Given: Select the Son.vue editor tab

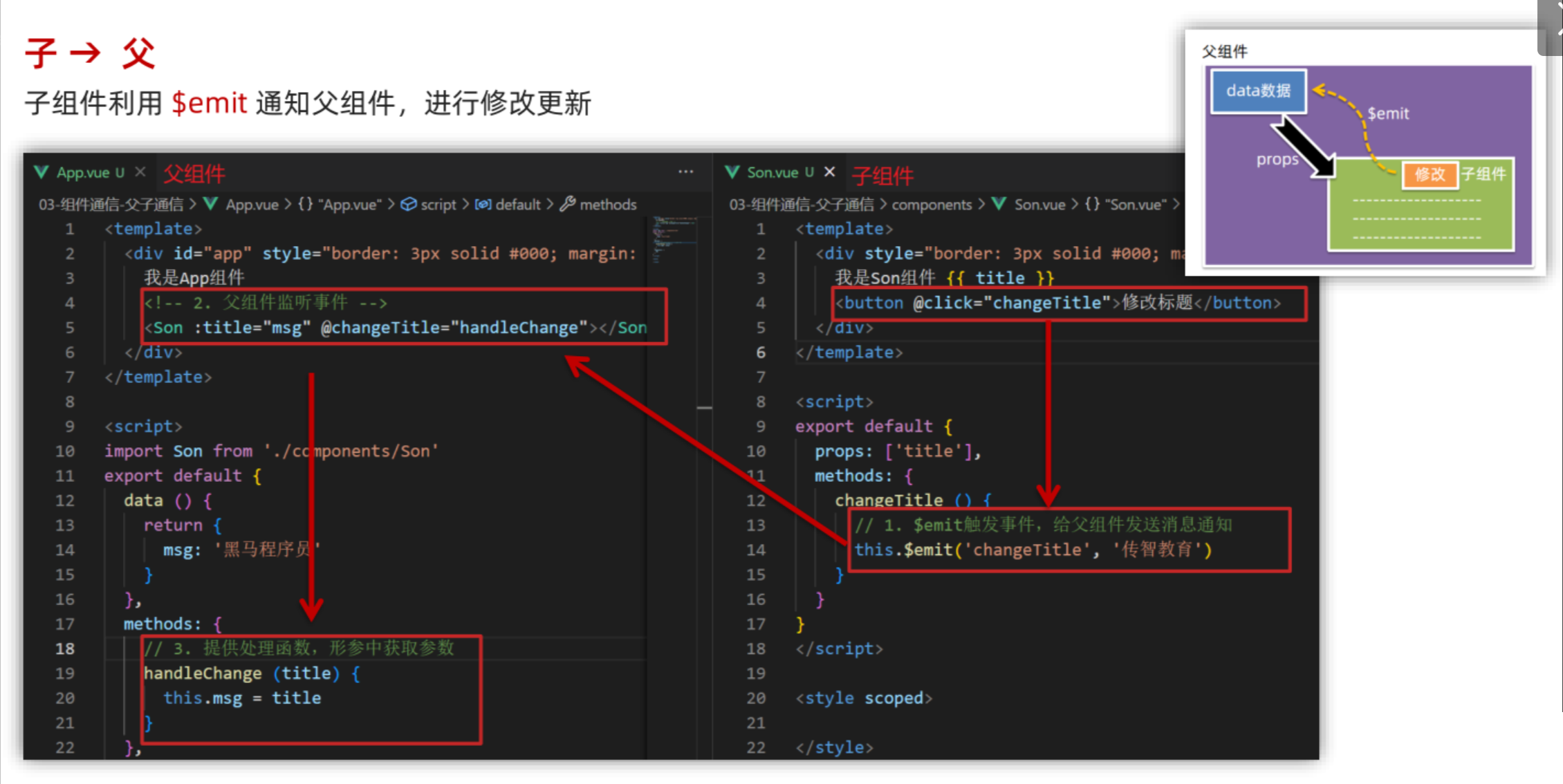Looking at the screenshot, I should (x=780, y=172).
